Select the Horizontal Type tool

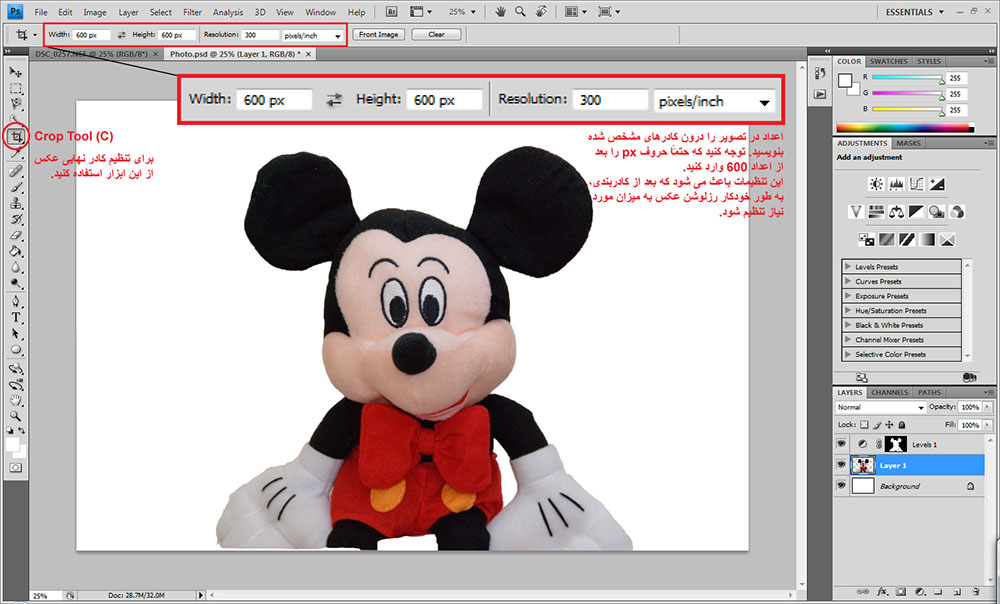coord(16,318)
